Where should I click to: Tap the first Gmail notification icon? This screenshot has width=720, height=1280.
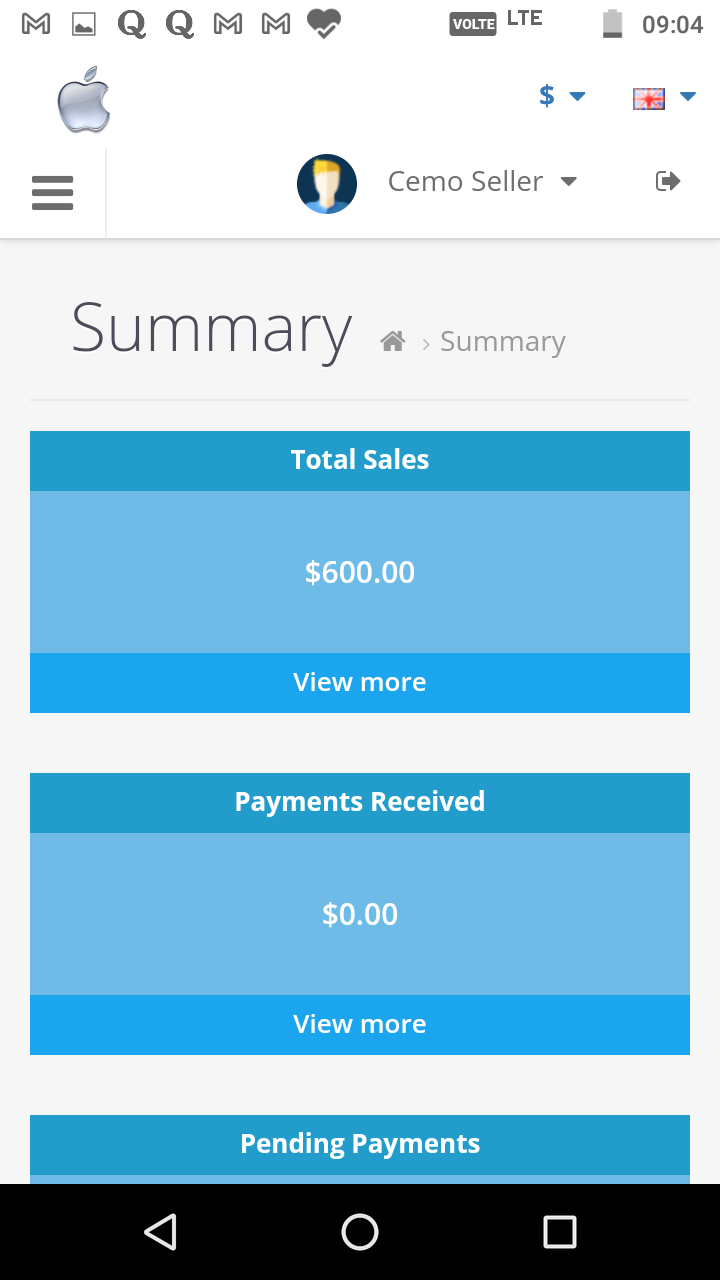(36, 24)
